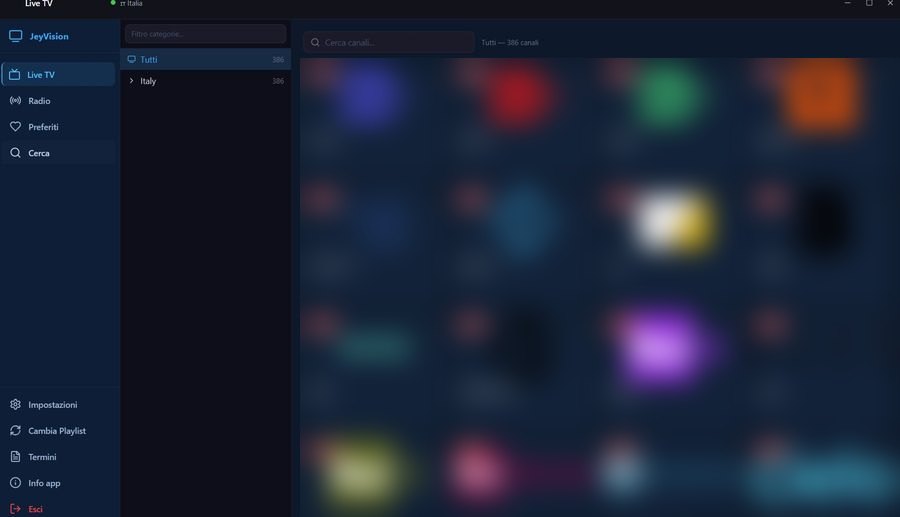Open the Preferiti favorites list
The image size is (900, 517).
tap(59, 127)
